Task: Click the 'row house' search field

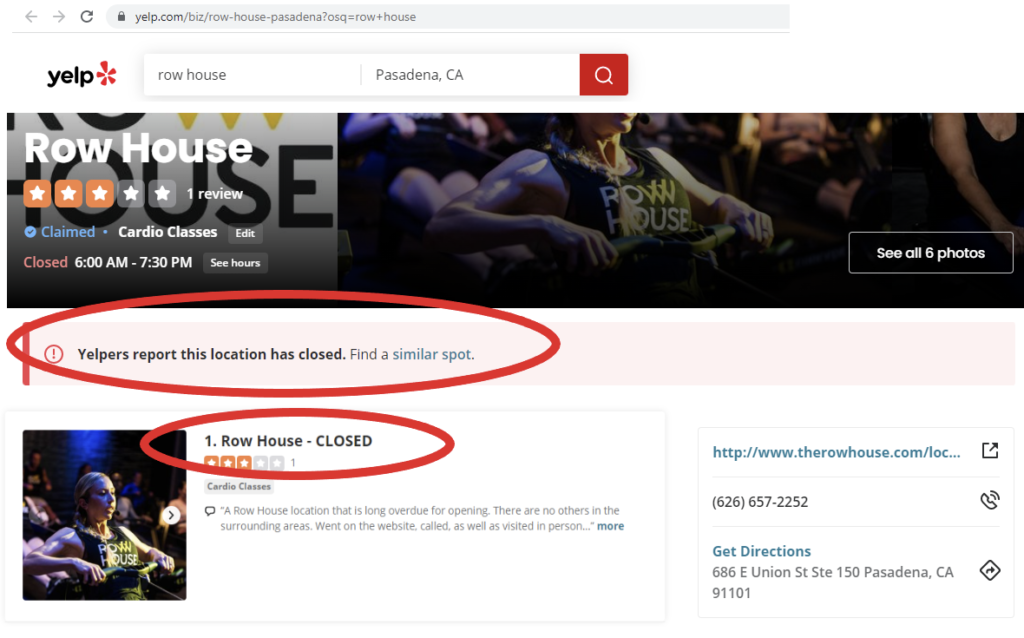Action: pyautogui.click(x=252, y=74)
